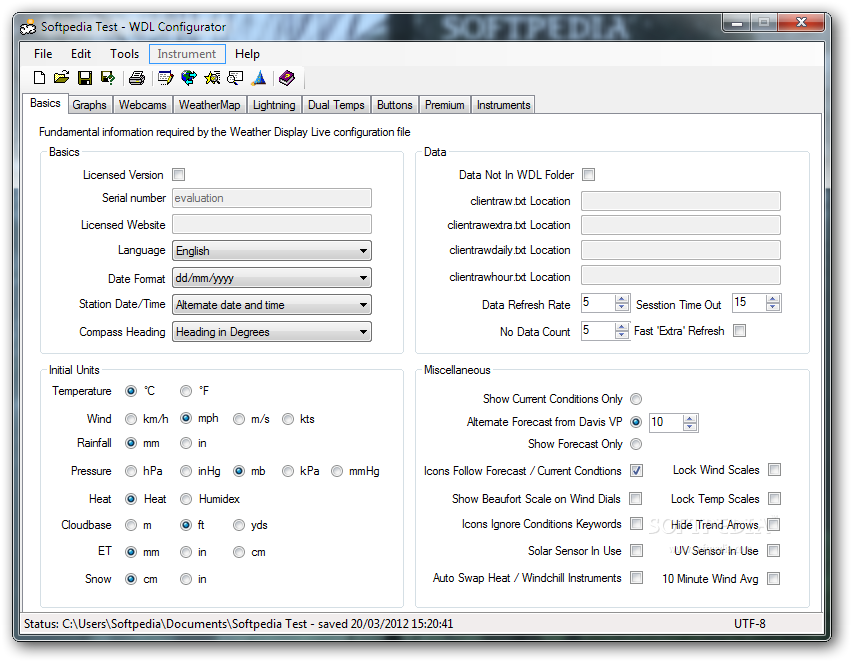852x662 pixels.
Task: Choose inHg pressure radio button
Action: coord(186,471)
